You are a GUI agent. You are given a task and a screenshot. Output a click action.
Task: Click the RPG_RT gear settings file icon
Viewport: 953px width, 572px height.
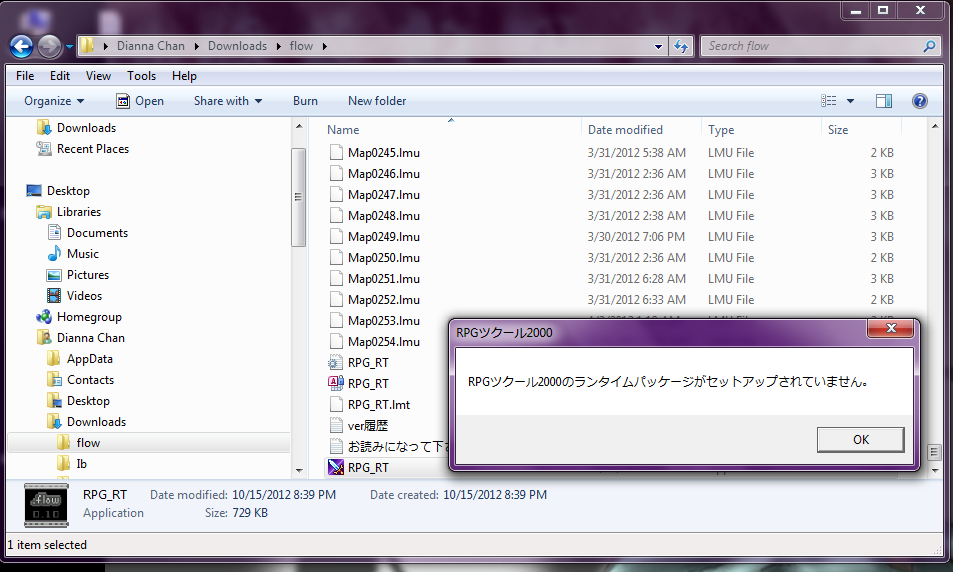pyautogui.click(x=335, y=363)
